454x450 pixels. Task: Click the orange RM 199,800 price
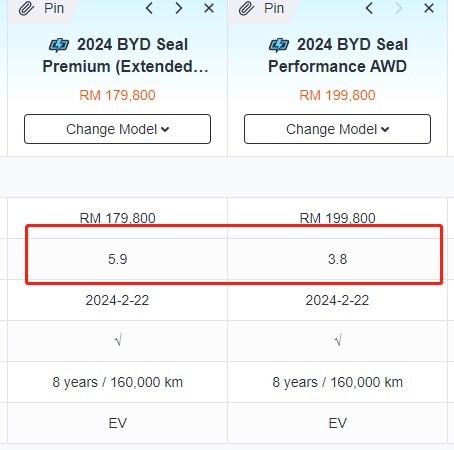[337, 95]
